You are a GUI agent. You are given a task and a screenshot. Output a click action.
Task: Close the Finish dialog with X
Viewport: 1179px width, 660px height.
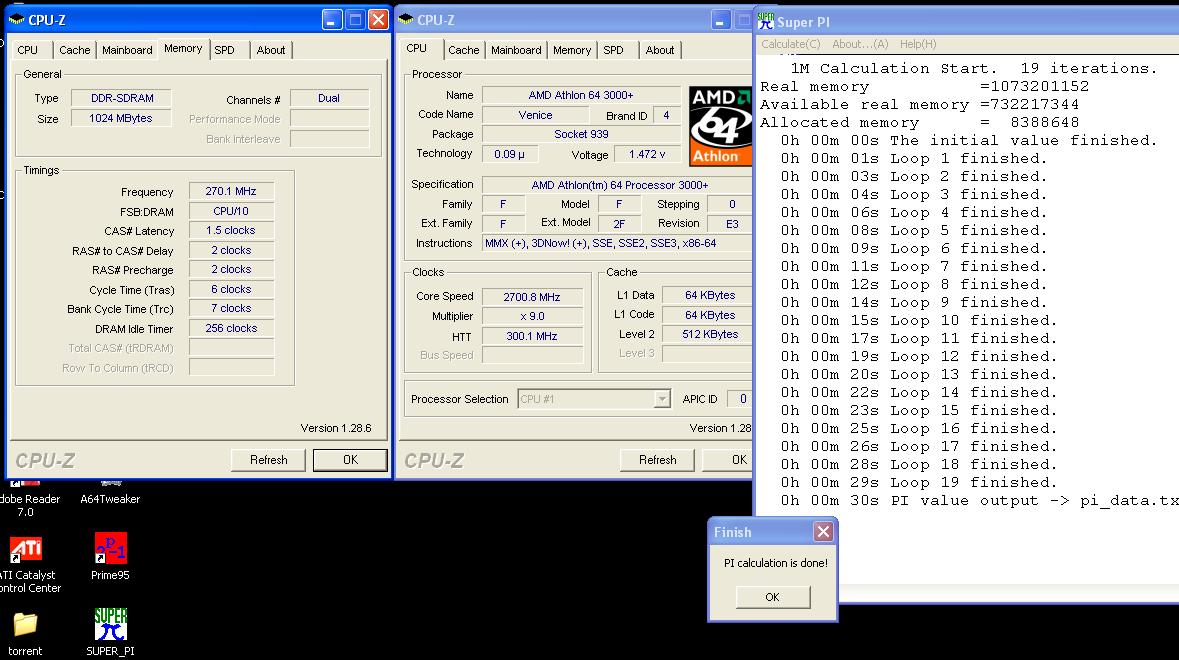(x=823, y=531)
